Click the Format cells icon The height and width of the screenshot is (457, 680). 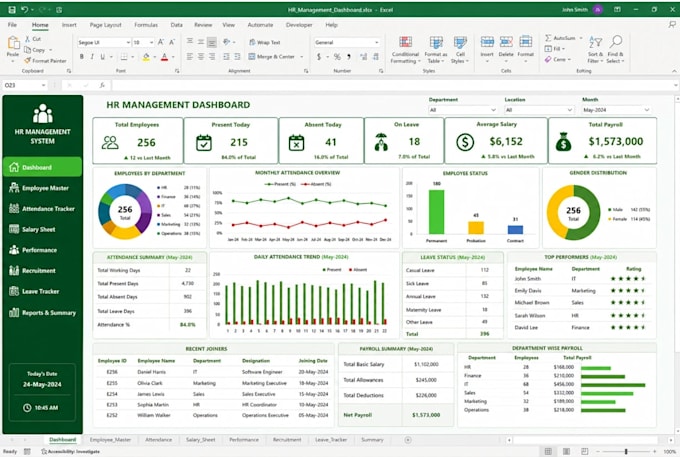526,42
